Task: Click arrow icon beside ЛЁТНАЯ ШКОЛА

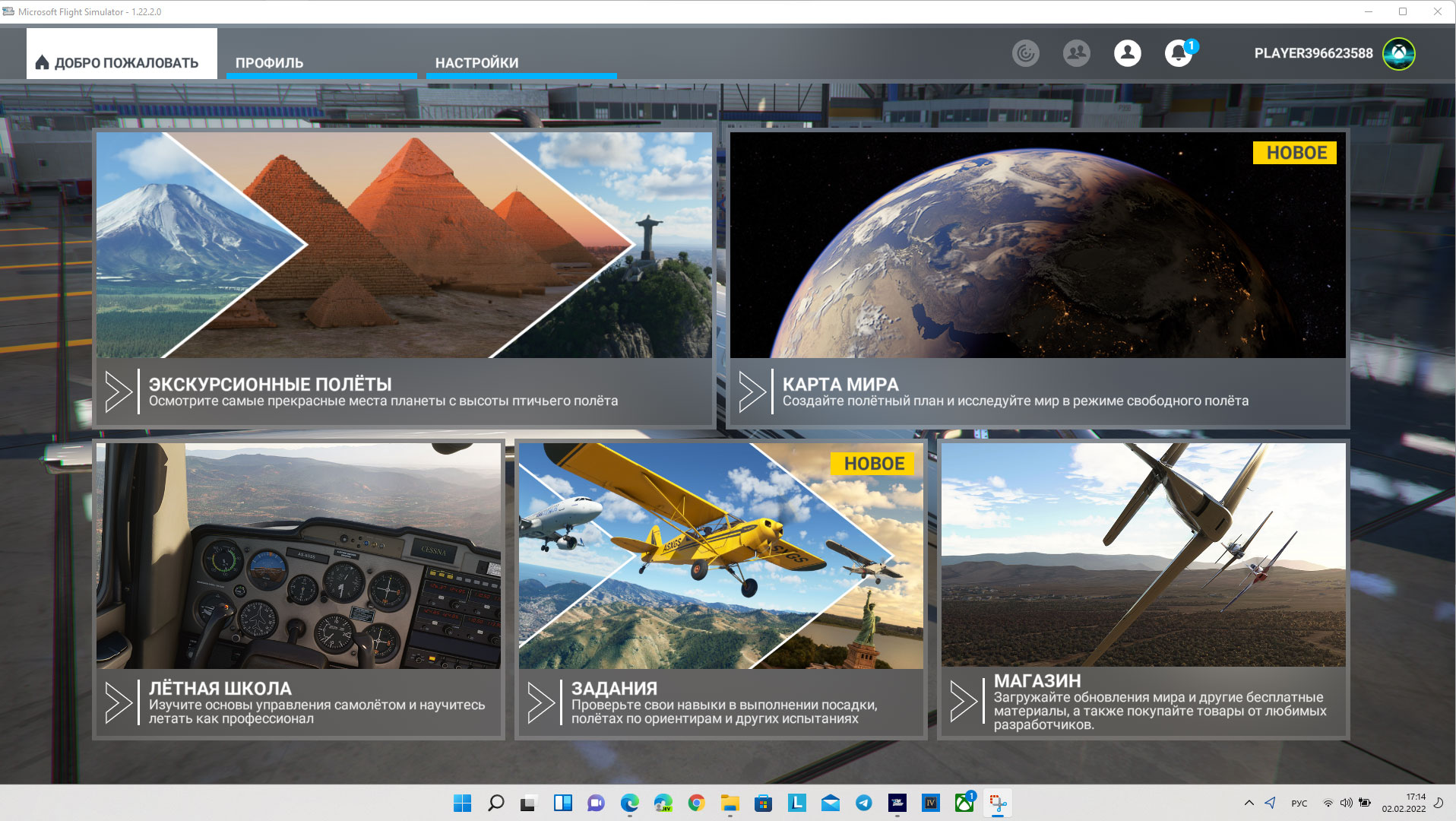Action: click(x=119, y=702)
